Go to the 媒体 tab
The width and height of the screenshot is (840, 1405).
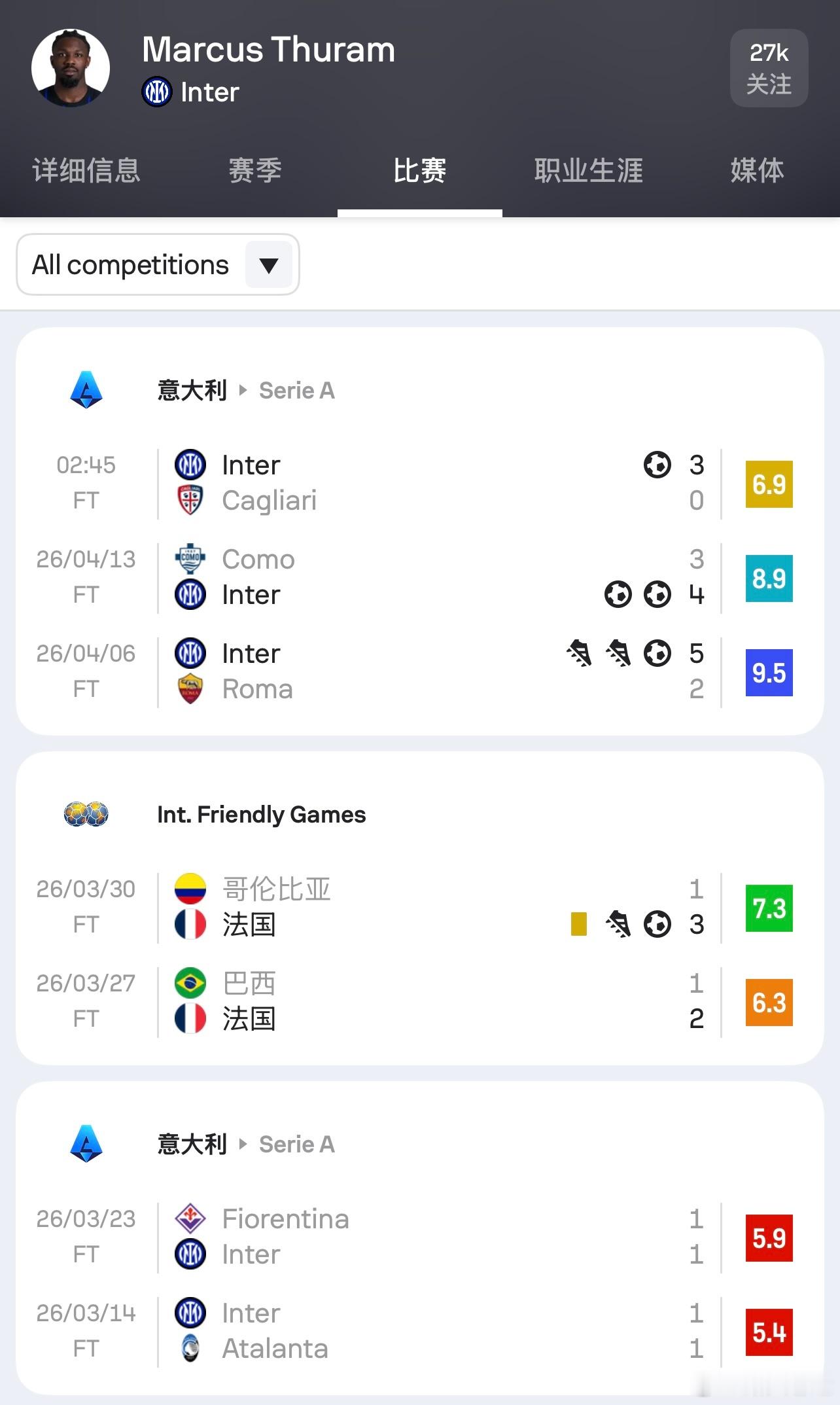click(757, 171)
